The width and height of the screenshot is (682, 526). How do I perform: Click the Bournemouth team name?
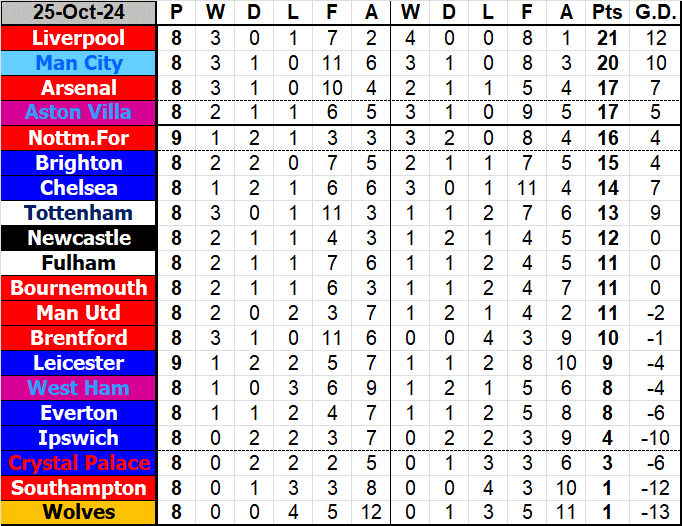click(x=79, y=288)
